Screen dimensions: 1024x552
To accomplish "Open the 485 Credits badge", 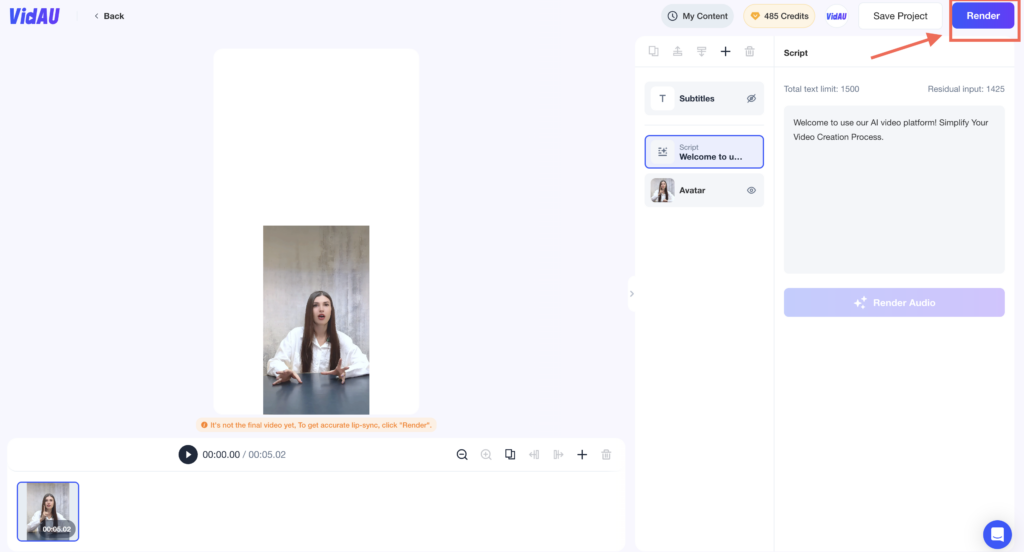I will pyautogui.click(x=779, y=16).
